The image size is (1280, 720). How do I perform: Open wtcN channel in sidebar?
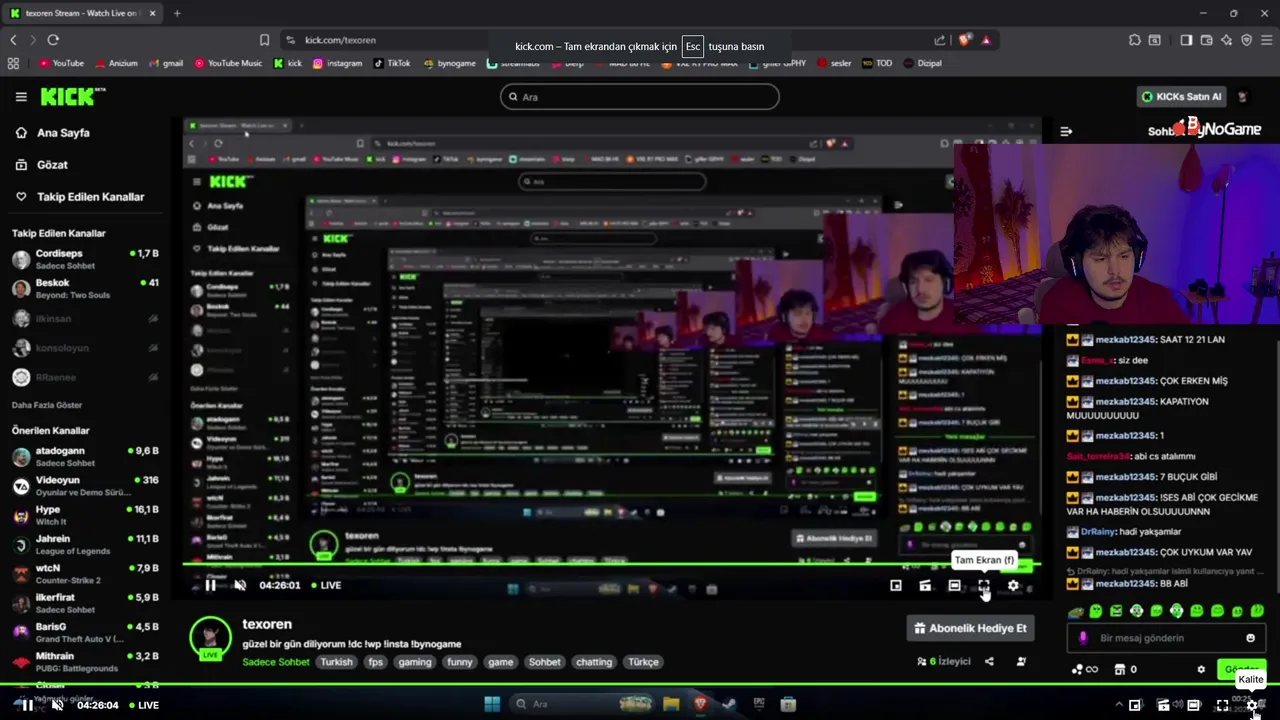[x=85, y=574]
